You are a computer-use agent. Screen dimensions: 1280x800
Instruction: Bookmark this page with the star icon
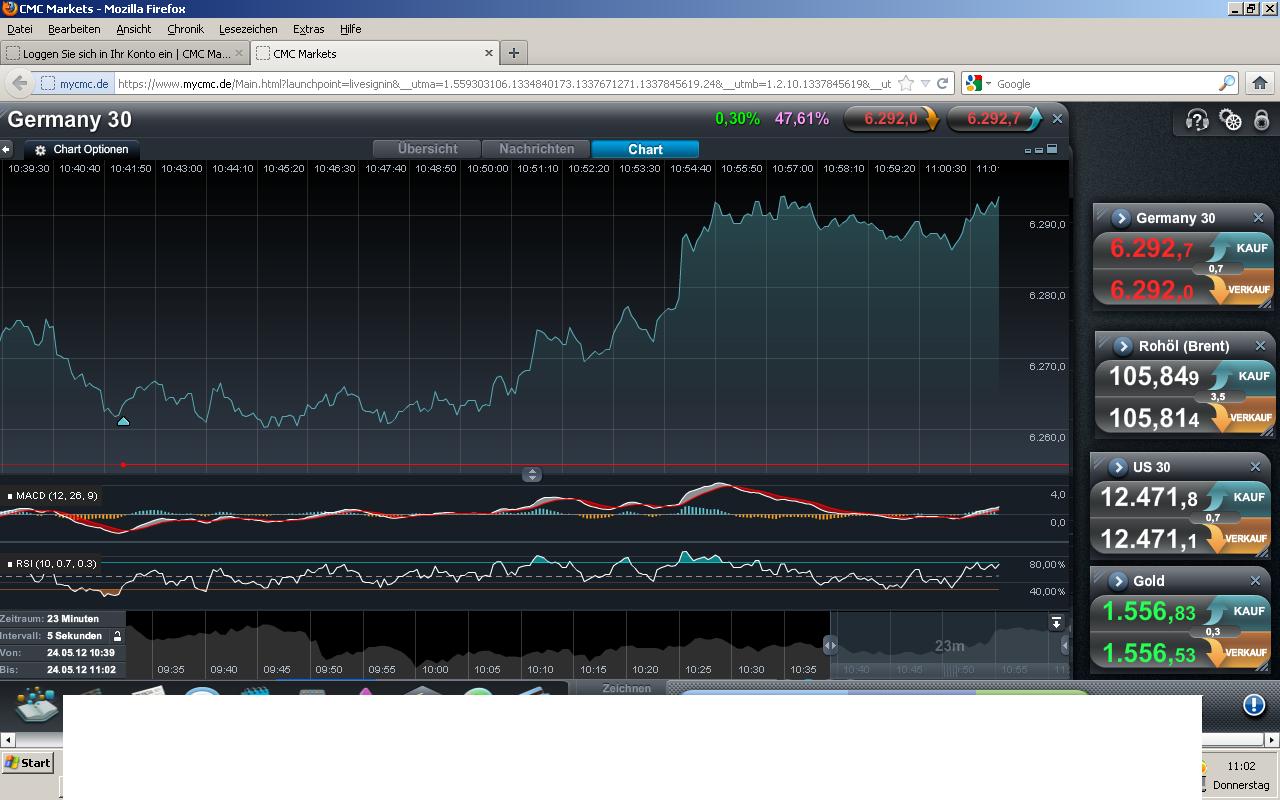(x=906, y=83)
